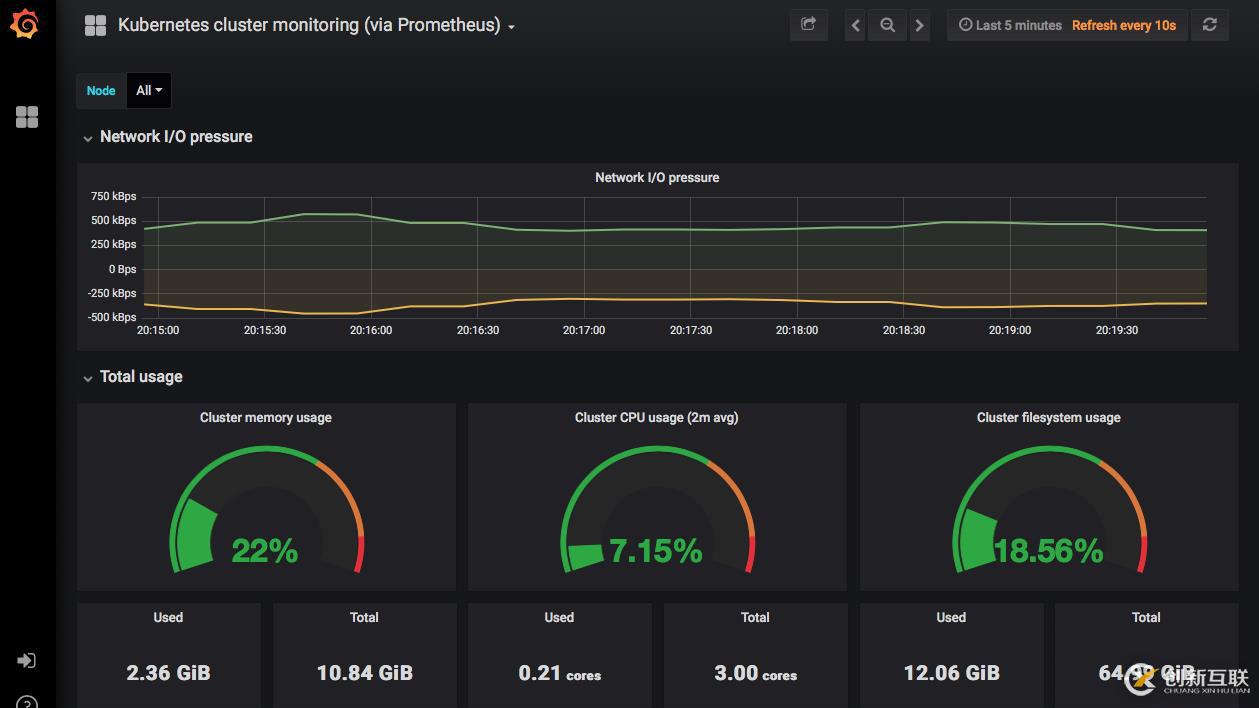Image resolution: width=1259 pixels, height=708 pixels.
Task: Click the share dashboard icon
Action: [x=808, y=25]
